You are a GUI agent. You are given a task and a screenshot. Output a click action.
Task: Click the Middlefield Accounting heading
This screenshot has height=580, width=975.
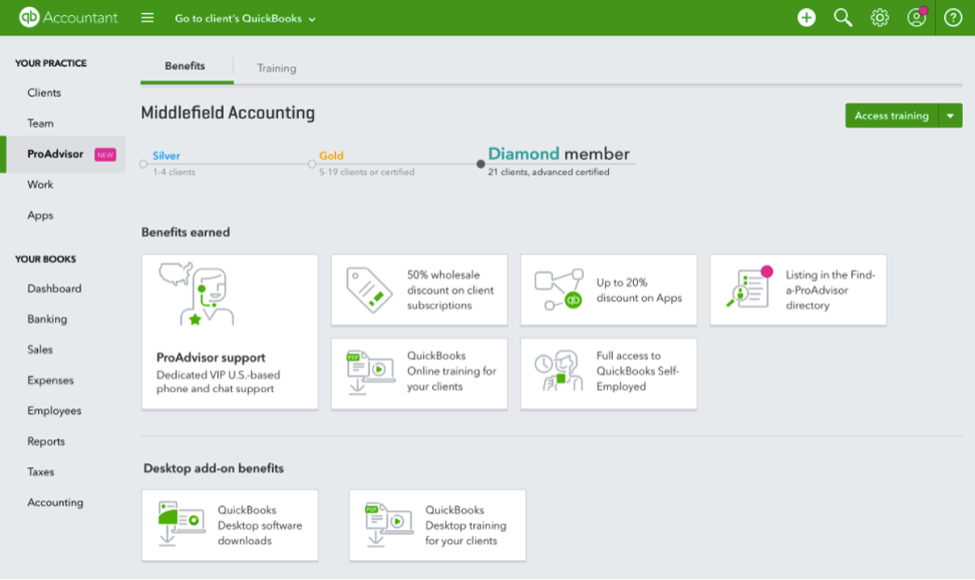click(228, 113)
